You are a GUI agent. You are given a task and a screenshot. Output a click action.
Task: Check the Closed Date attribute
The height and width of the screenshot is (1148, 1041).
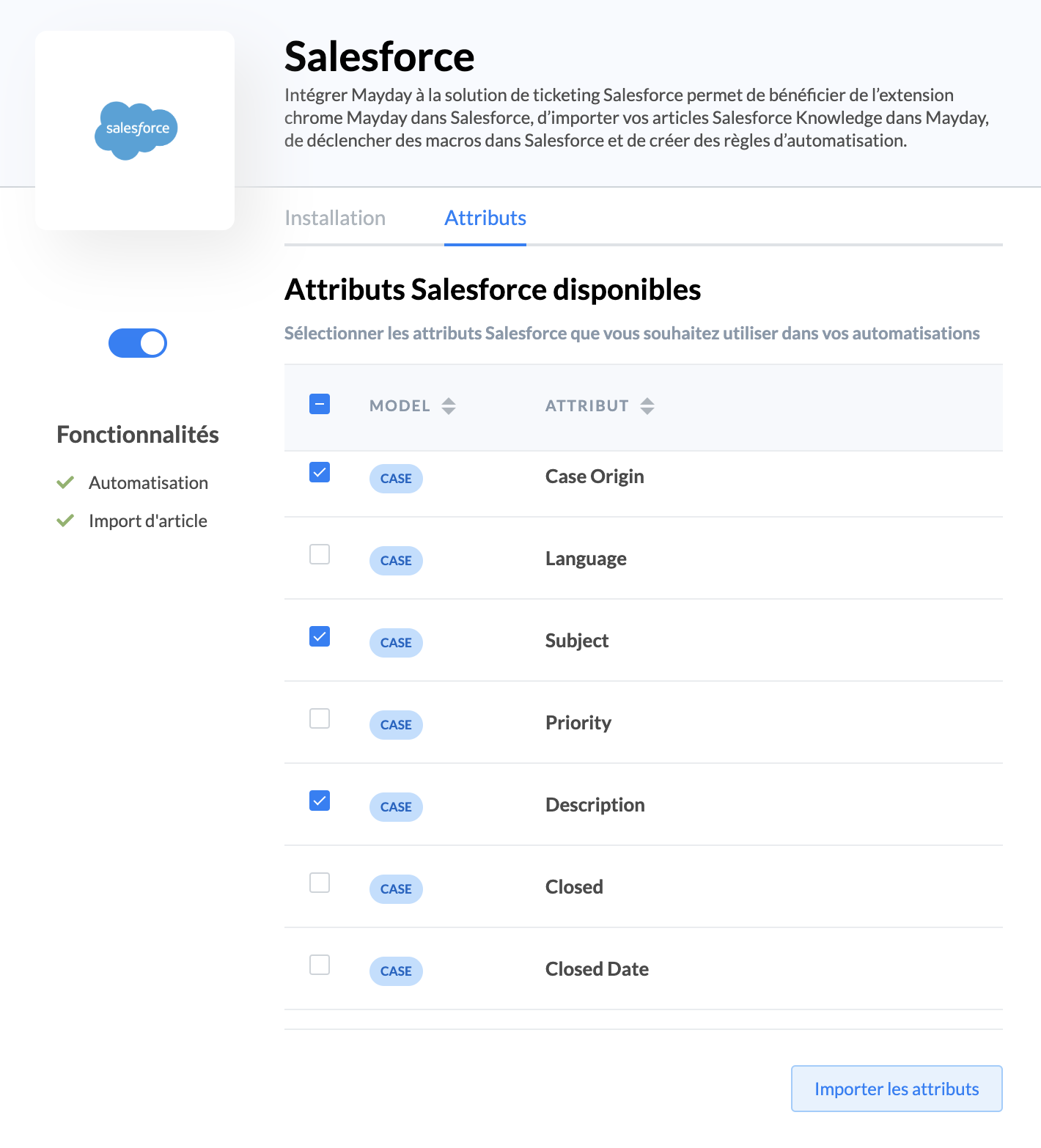320,965
